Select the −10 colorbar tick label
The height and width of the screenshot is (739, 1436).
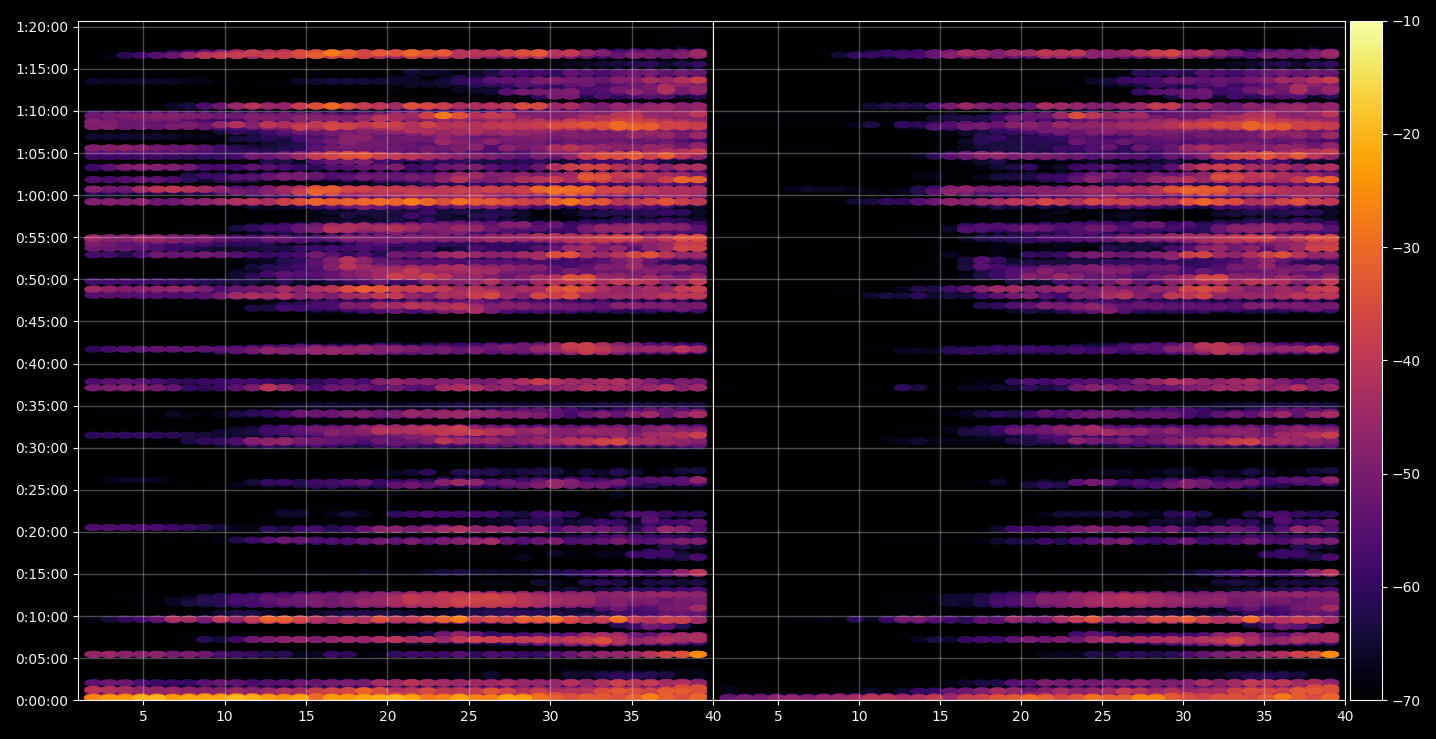[x=1405, y=21]
